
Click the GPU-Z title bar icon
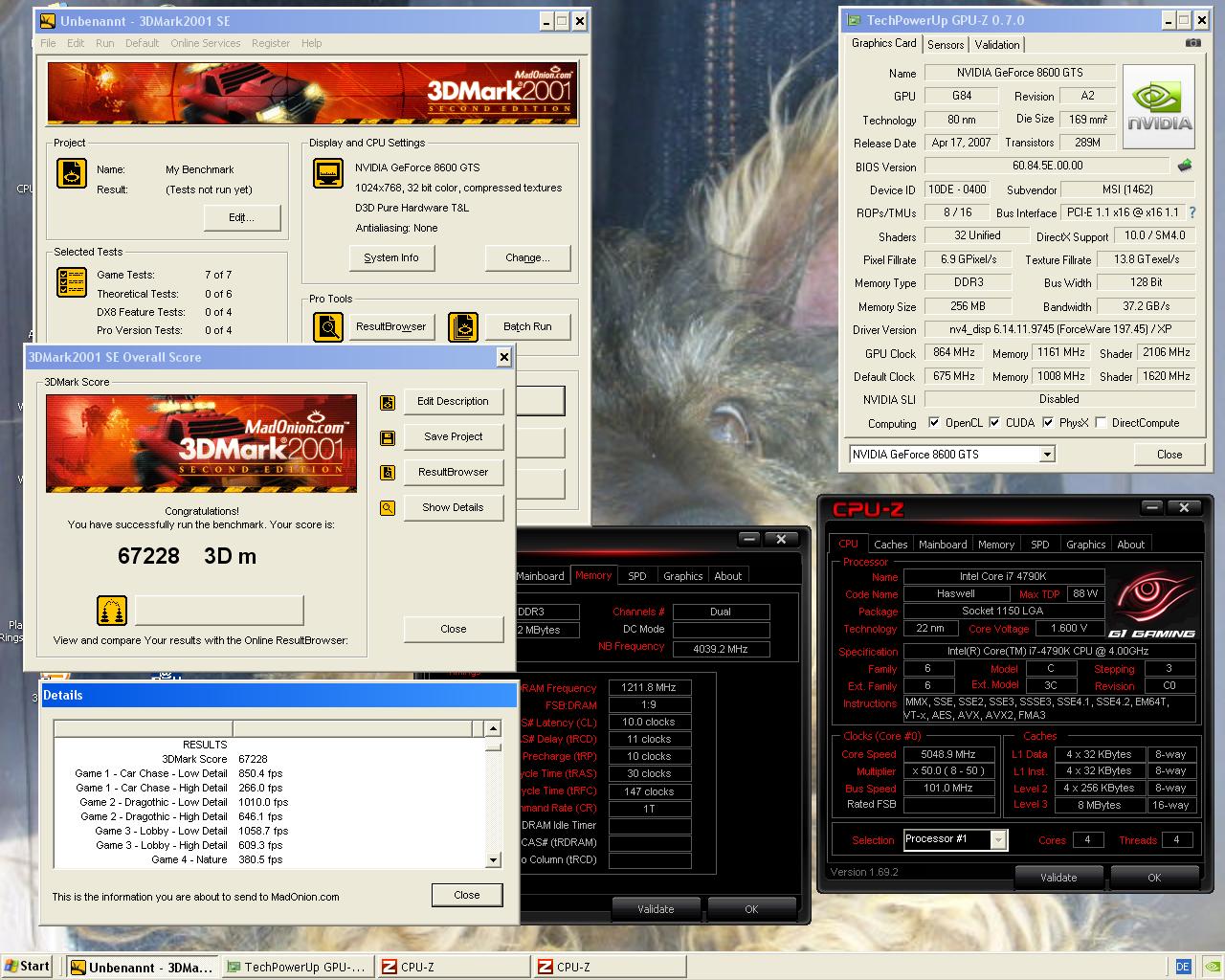point(854,20)
